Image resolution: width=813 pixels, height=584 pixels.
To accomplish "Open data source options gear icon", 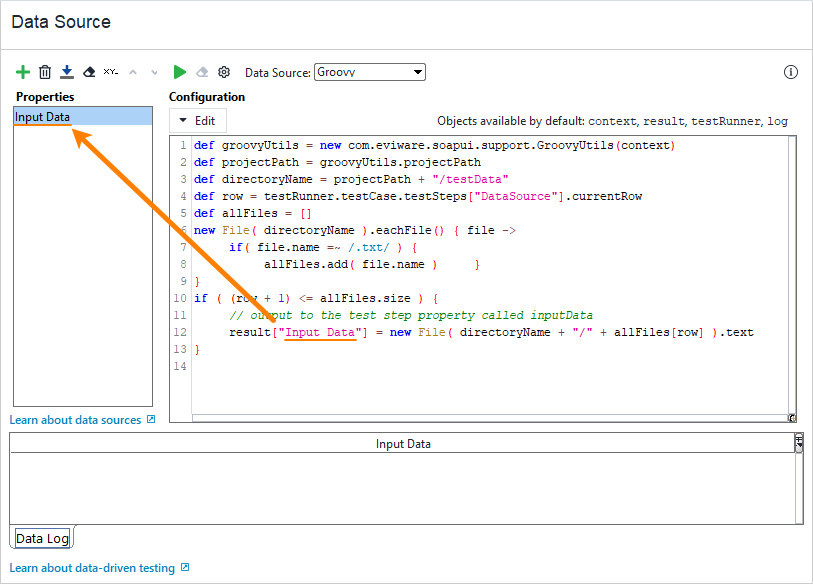I will click(x=224, y=72).
